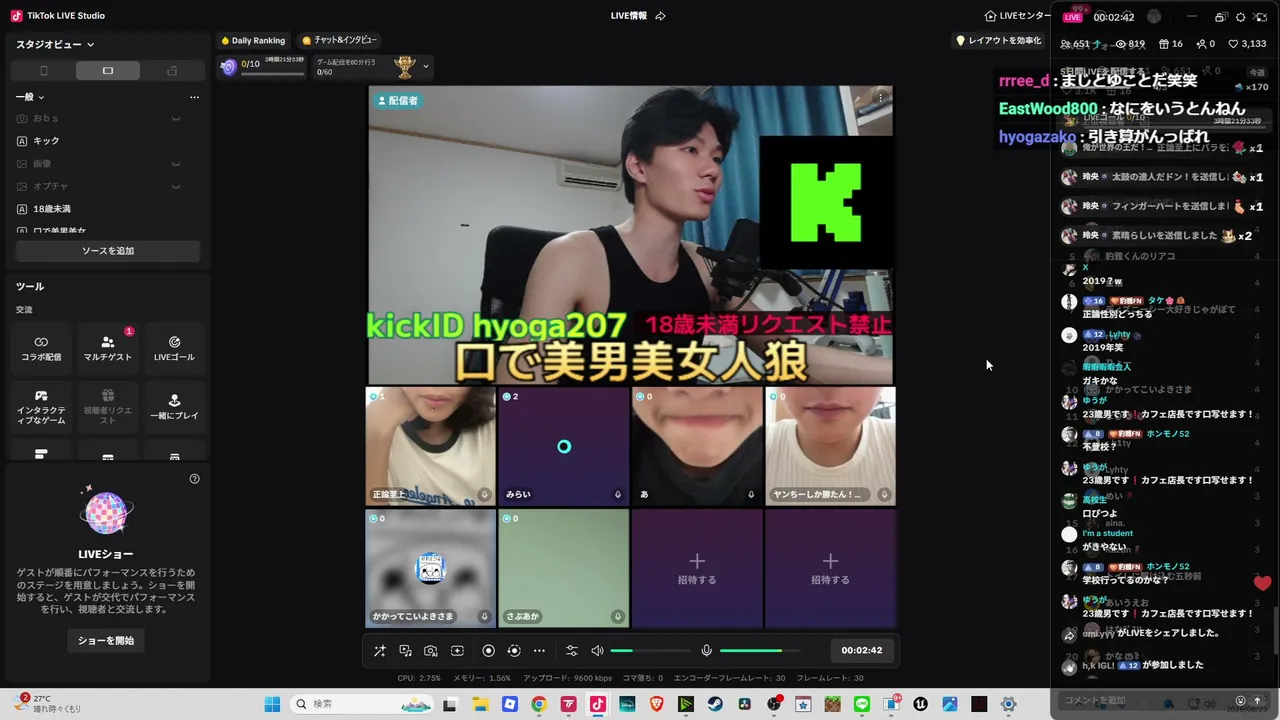Open the Daily Ranking tab
Screen dimensions: 1280x720
253,40
